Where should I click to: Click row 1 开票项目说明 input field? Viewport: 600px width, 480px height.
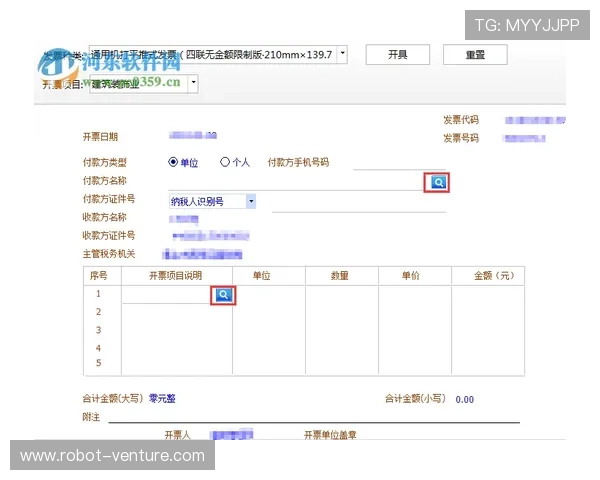coord(166,296)
